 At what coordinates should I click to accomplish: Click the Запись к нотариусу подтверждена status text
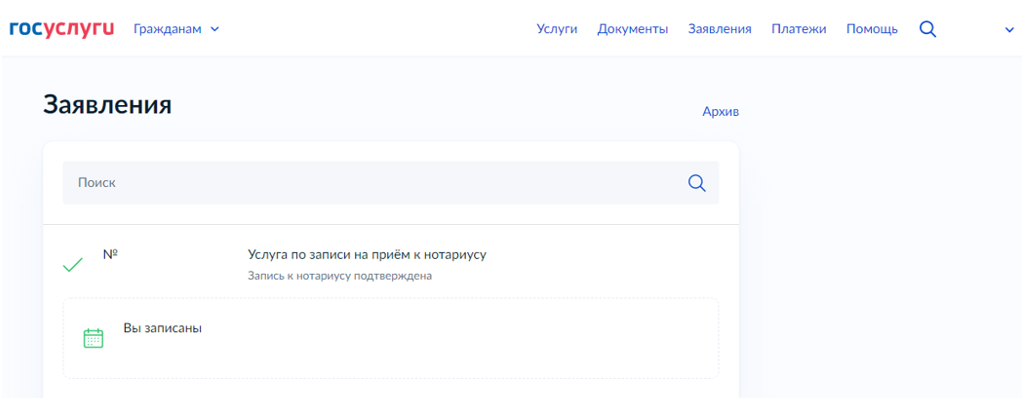[x=340, y=276]
